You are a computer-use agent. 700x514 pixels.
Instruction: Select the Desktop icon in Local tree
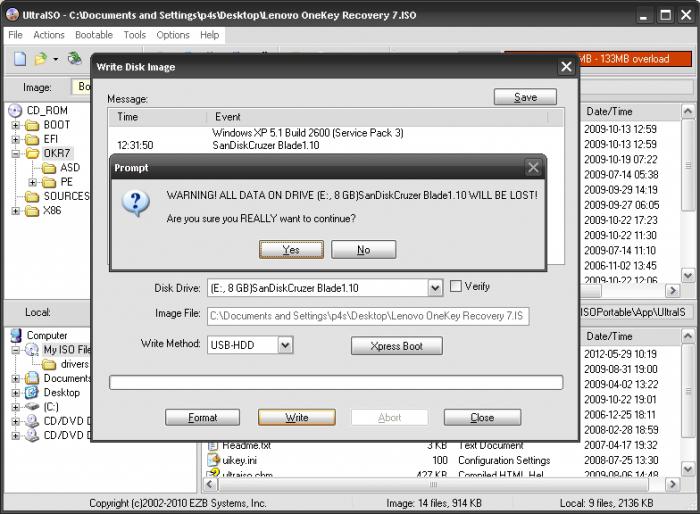click(32, 393)
